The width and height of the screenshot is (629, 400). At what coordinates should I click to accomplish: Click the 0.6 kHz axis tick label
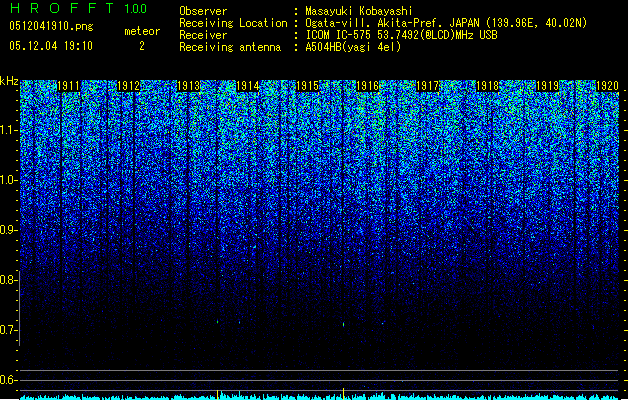[x=8, y=380]
